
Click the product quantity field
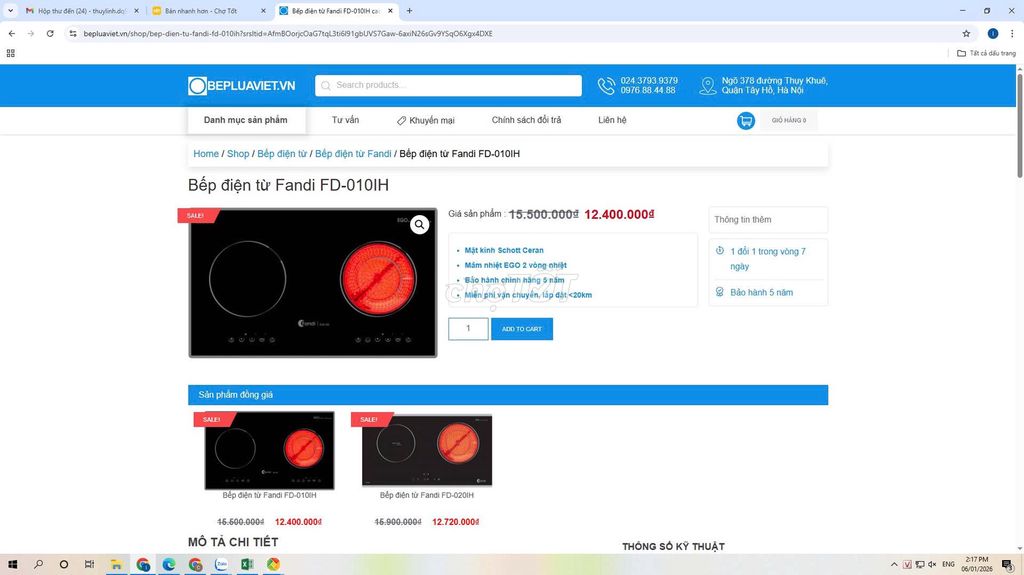[x=468, y=329]
